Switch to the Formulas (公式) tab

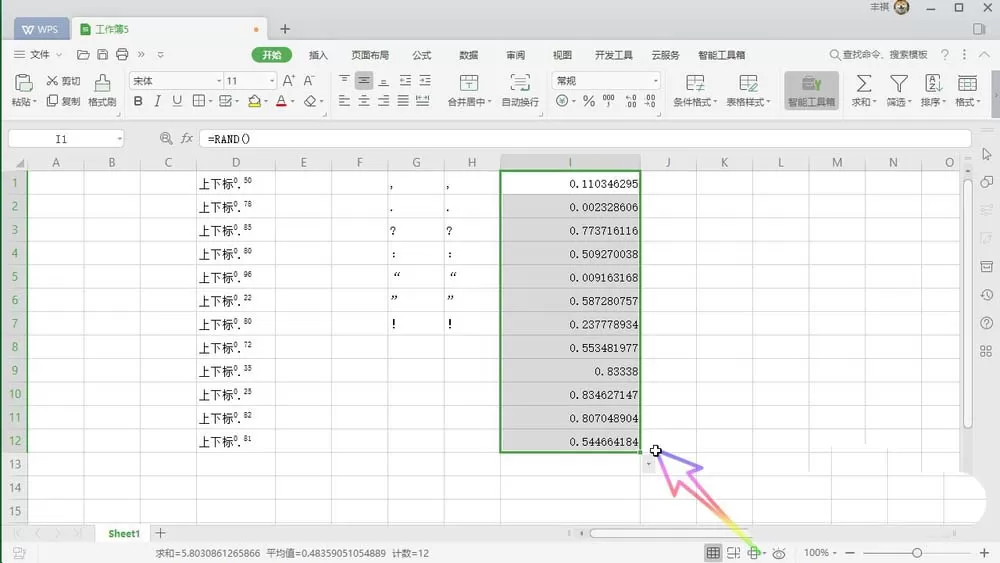click(422, 55)
